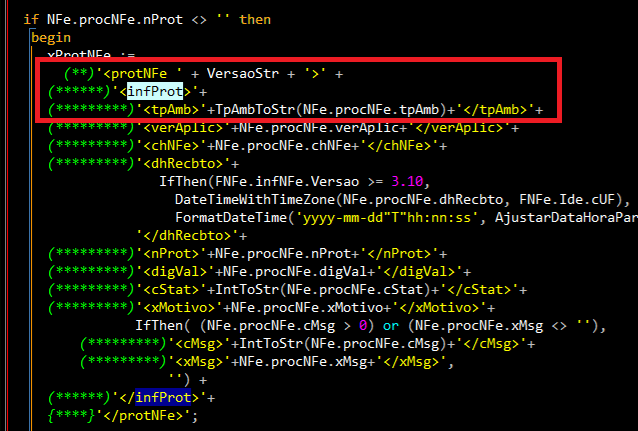Click the '</protNFe>' closing tag string
Viewport: 638px width, 431px height.
pyautogui.click(x=143, y=414)
